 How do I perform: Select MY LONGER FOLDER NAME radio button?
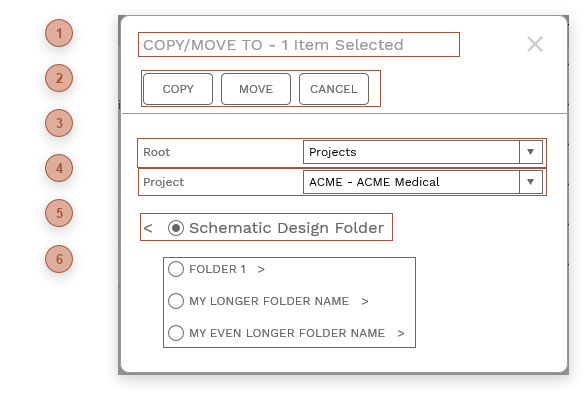click(176, 301)
